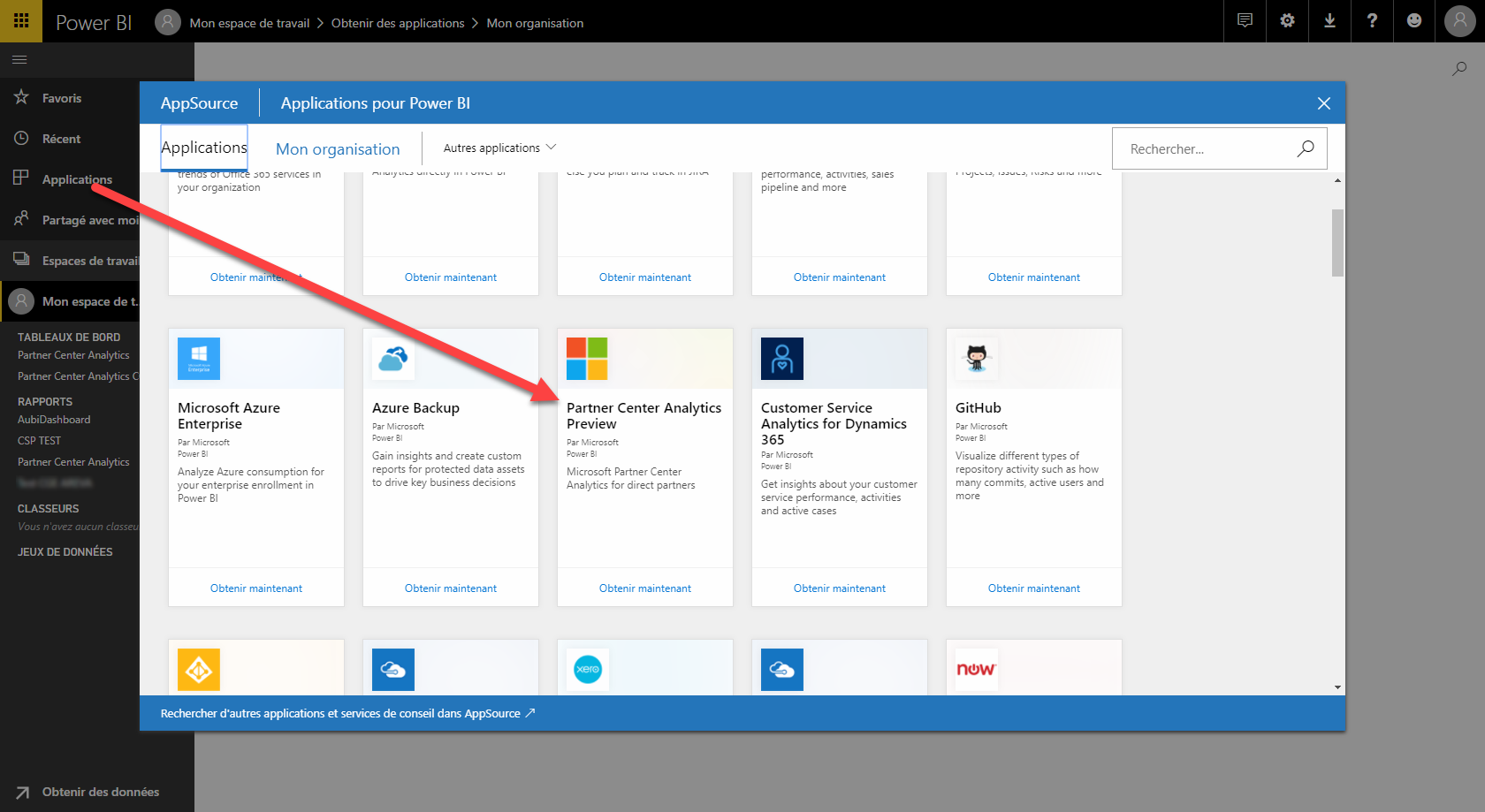1485x812 pixels.
Task: Click the clock icon next to Récent
Action: click(21, 138)
